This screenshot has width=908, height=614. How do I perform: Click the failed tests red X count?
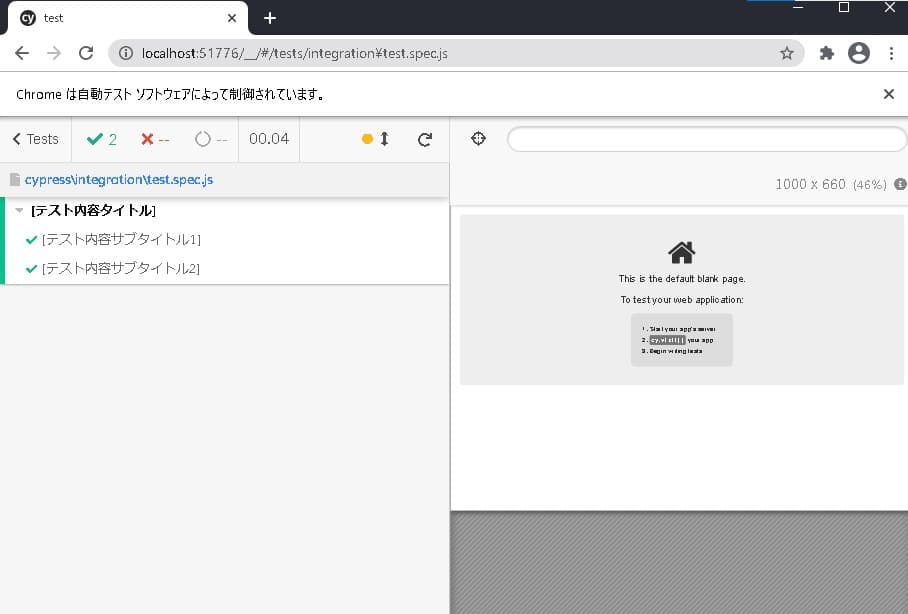click(155, 139)
